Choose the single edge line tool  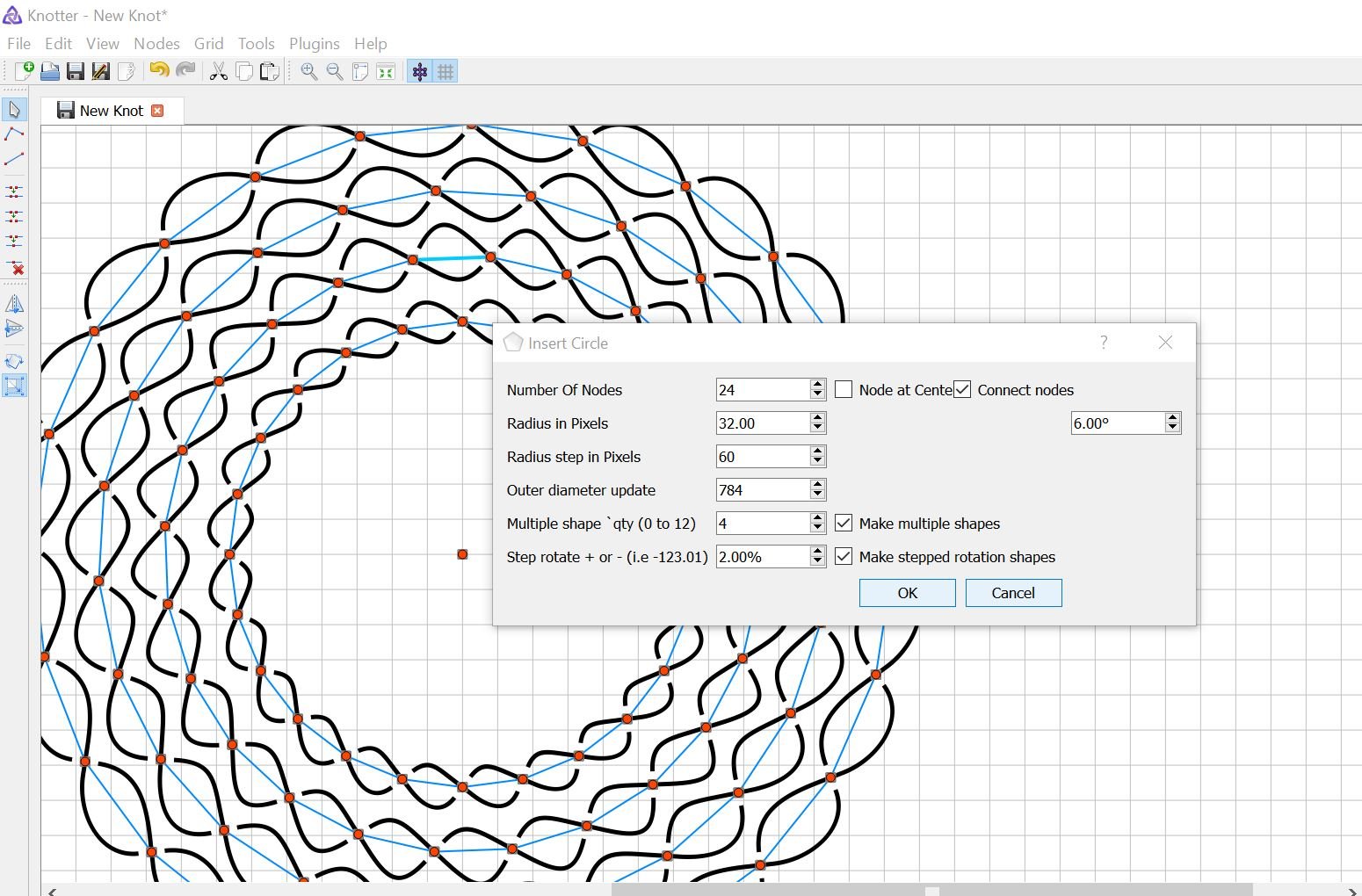pos(14,159)
